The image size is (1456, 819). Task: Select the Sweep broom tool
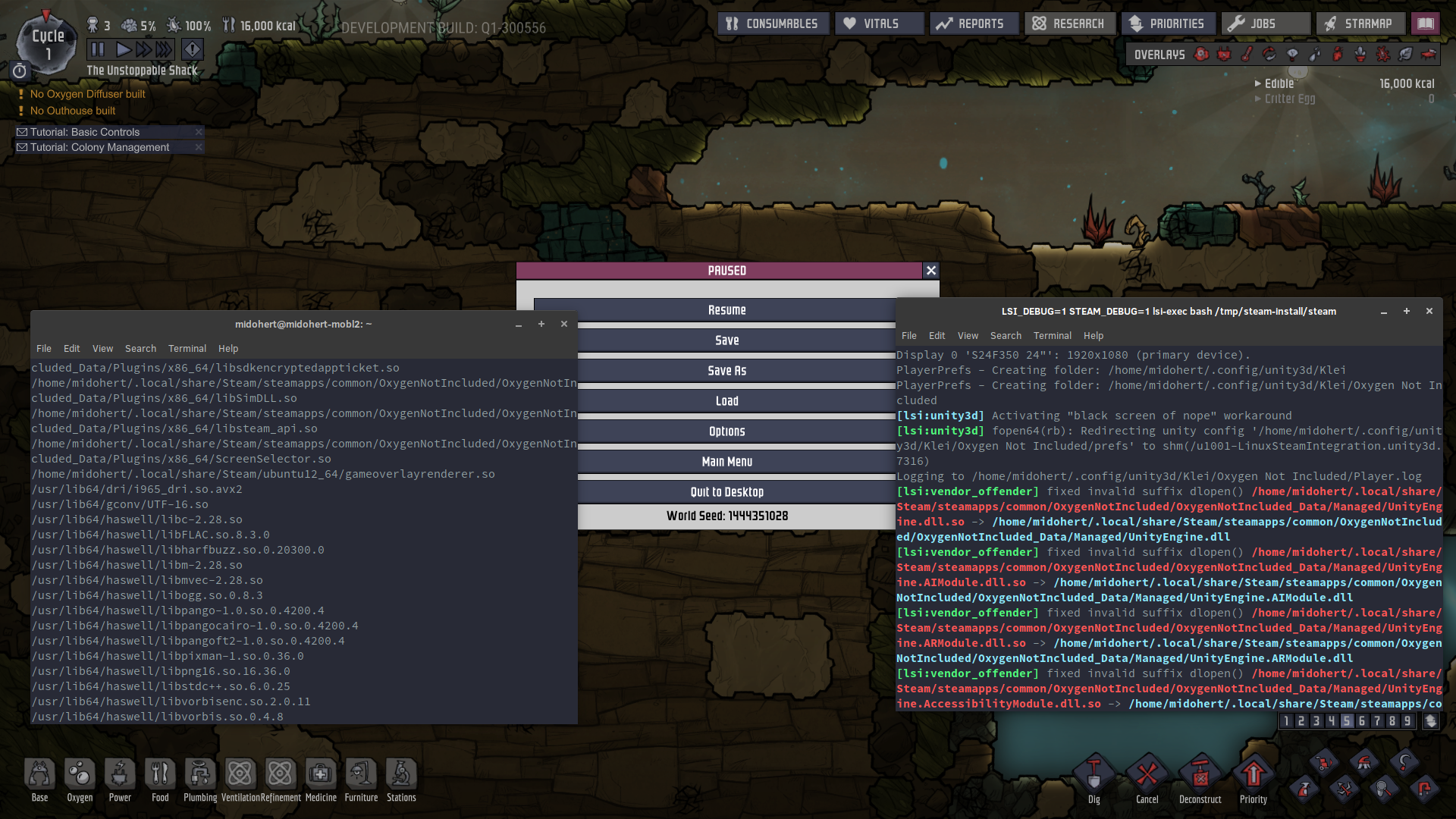(x=1364, y=762)
